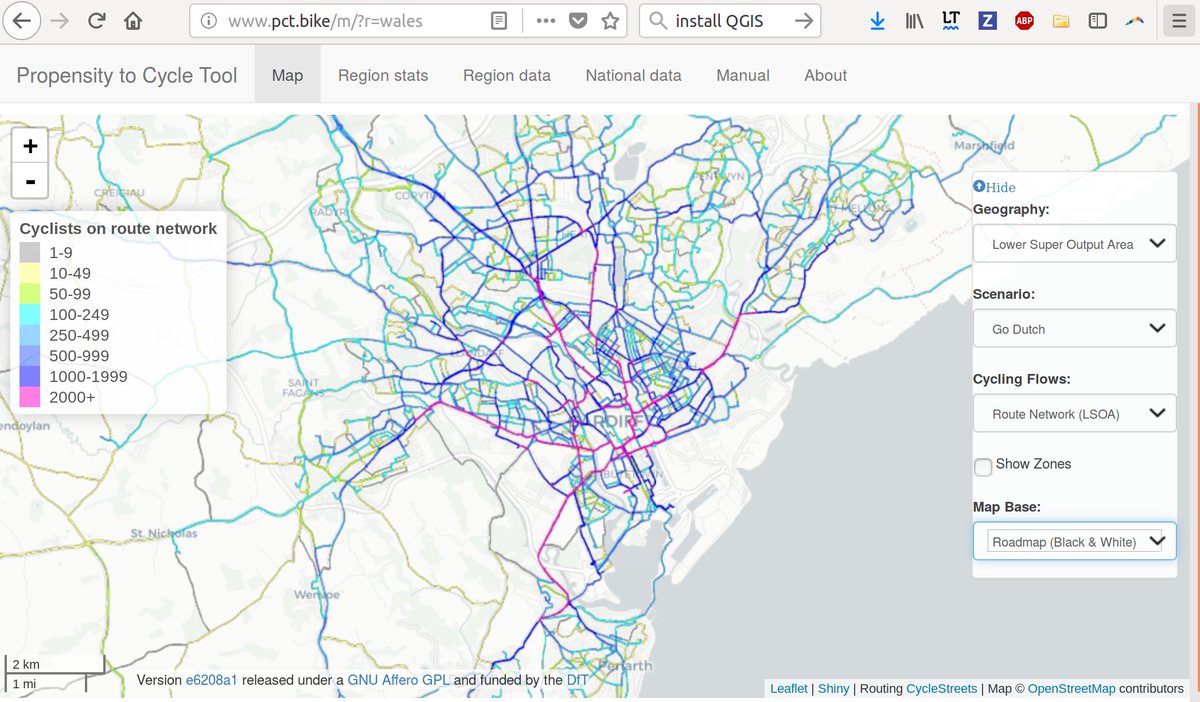The image size is (1200, 702).
Task: Reload the page with the refresh icon
Action: 96,21
